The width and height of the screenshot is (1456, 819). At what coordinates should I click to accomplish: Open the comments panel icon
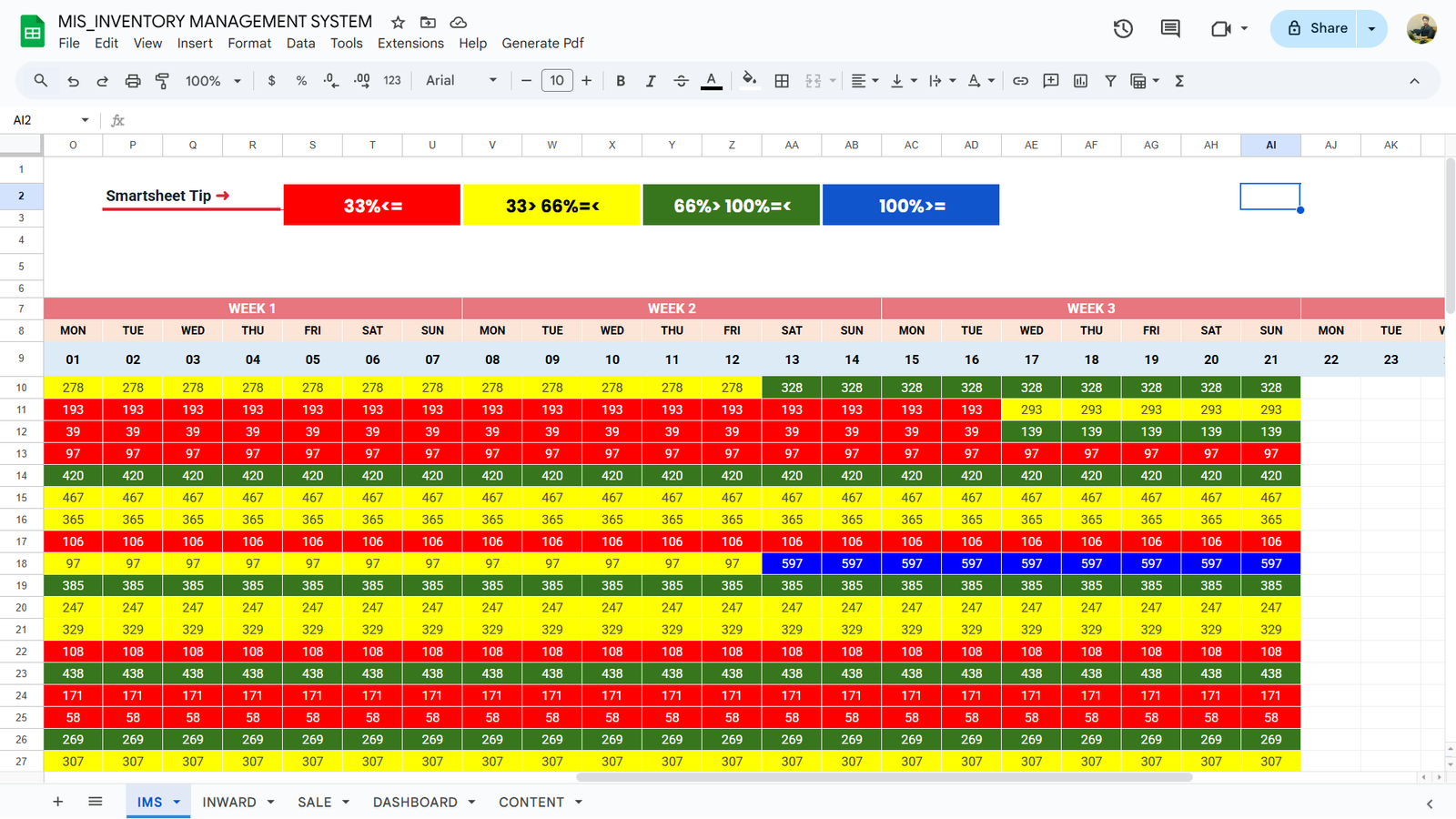(1170, 28)
